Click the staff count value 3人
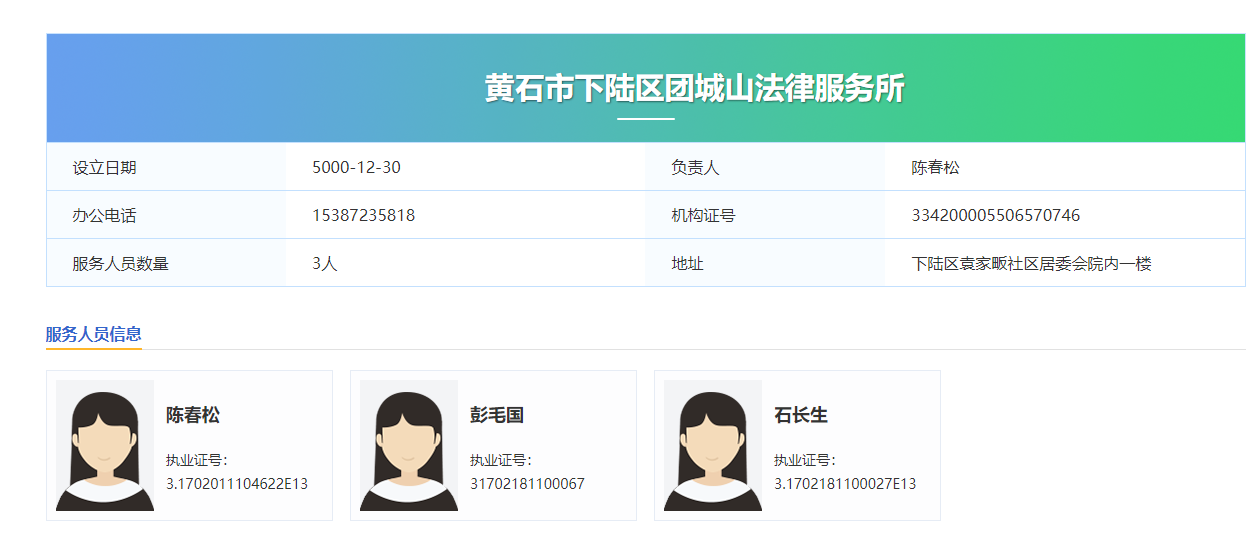The height and width of the screenshot is (534, 1258). coord(325,264)
